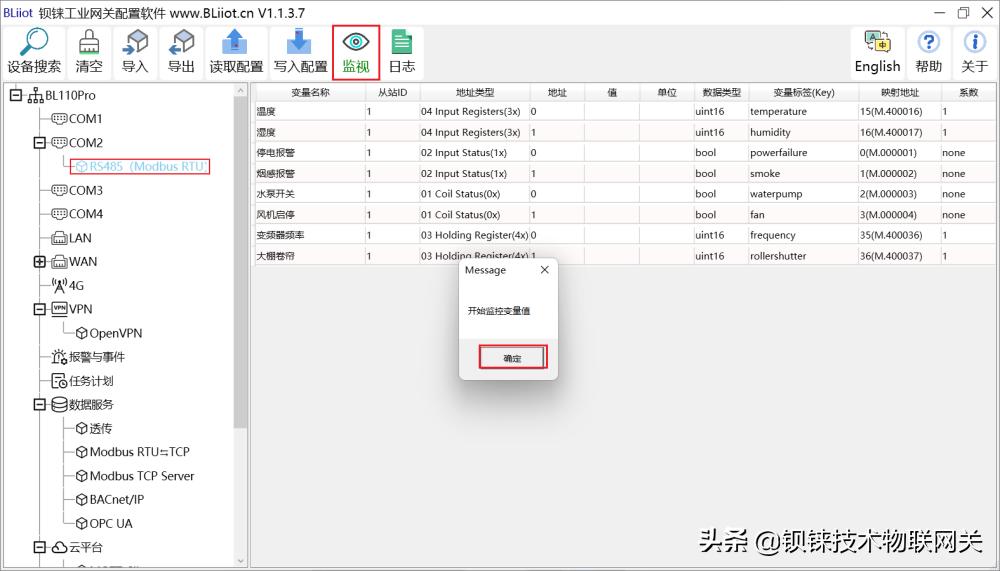Screen dimensions: 1000x571
Task: Select BL110Pro device root node
Action: [x=61, y=95]
